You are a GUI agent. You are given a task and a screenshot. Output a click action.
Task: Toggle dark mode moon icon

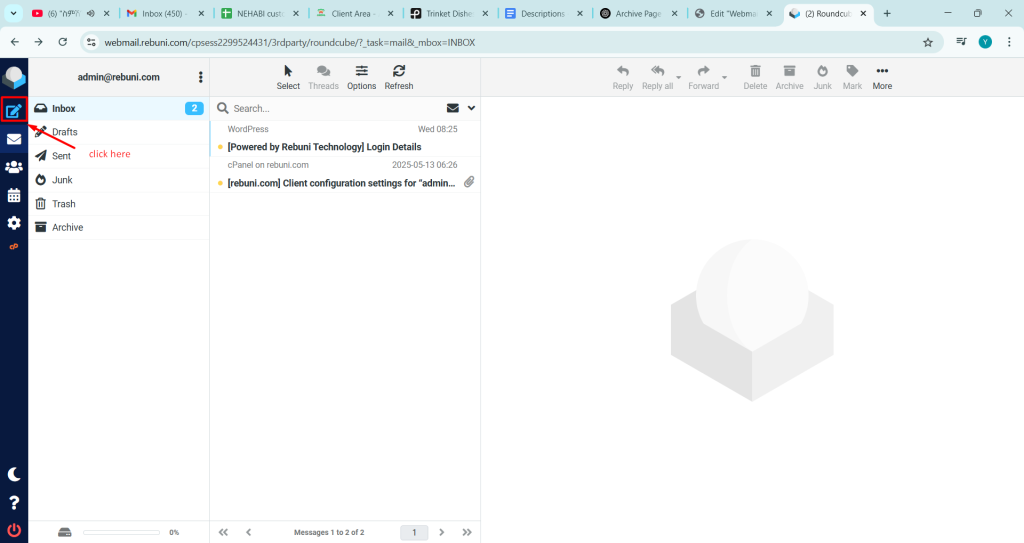(x=14, y=474)
